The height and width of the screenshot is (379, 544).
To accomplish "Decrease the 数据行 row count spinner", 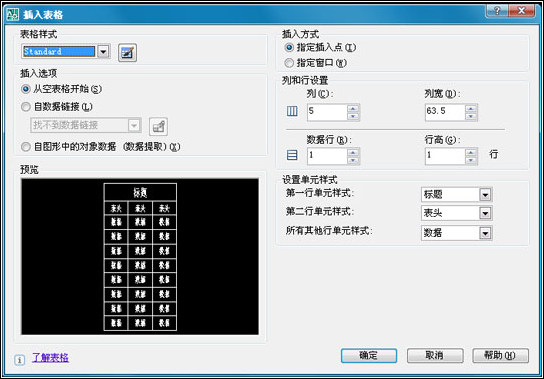I will pos(353,160).
